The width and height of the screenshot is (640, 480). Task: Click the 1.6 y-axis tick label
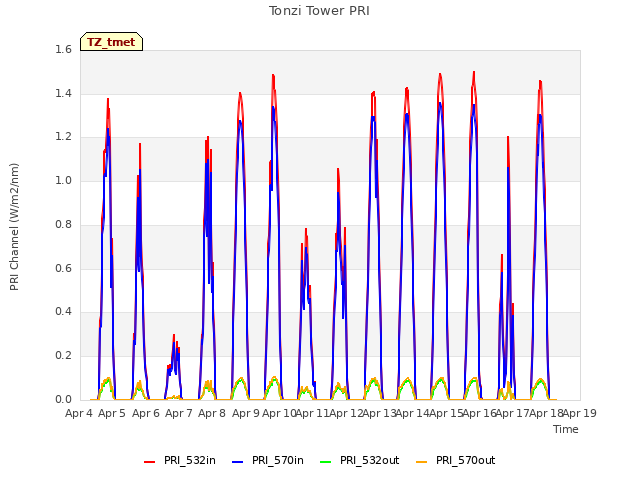point(63,49)
